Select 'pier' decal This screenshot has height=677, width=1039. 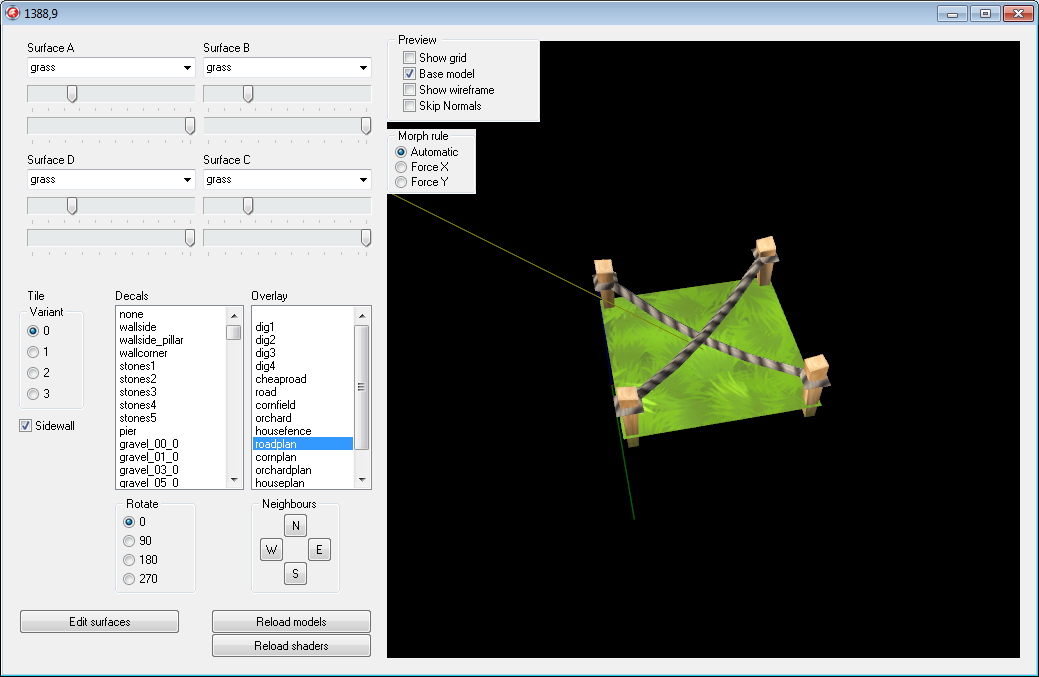(x=171, y=431)
